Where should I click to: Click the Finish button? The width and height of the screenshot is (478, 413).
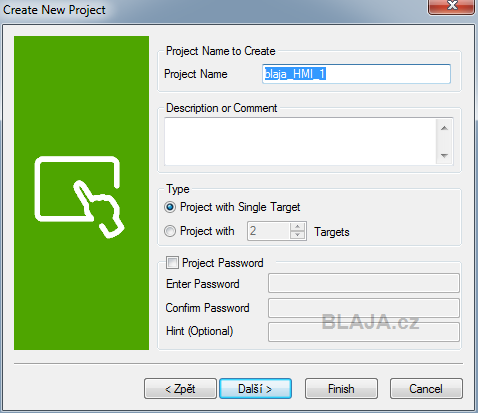click(341, 389)
